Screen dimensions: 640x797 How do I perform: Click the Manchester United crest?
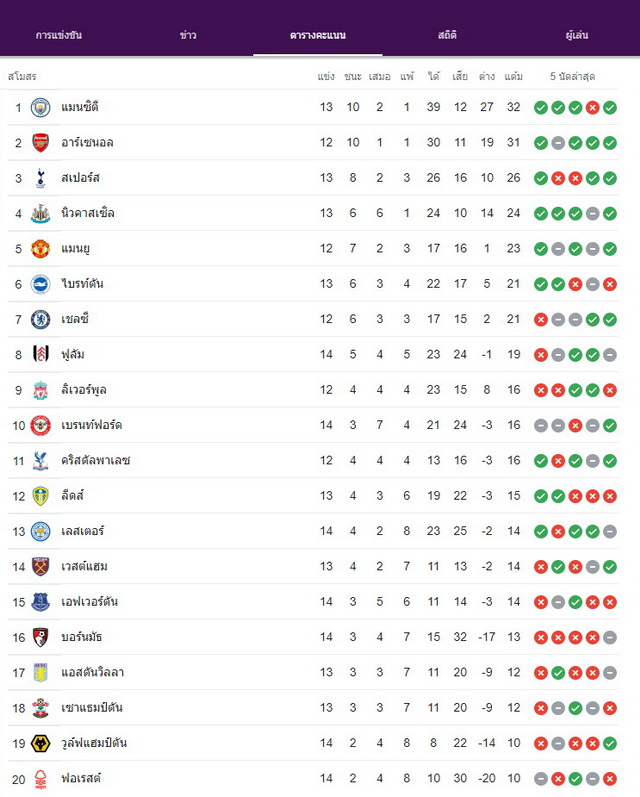coord(41,249)
